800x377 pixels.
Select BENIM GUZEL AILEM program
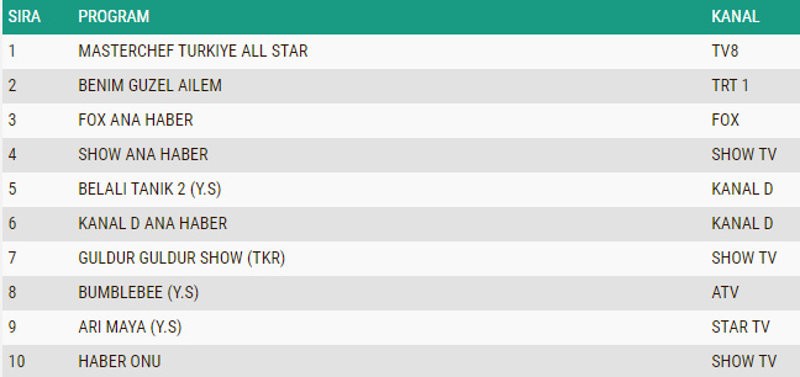coord(150,85)
